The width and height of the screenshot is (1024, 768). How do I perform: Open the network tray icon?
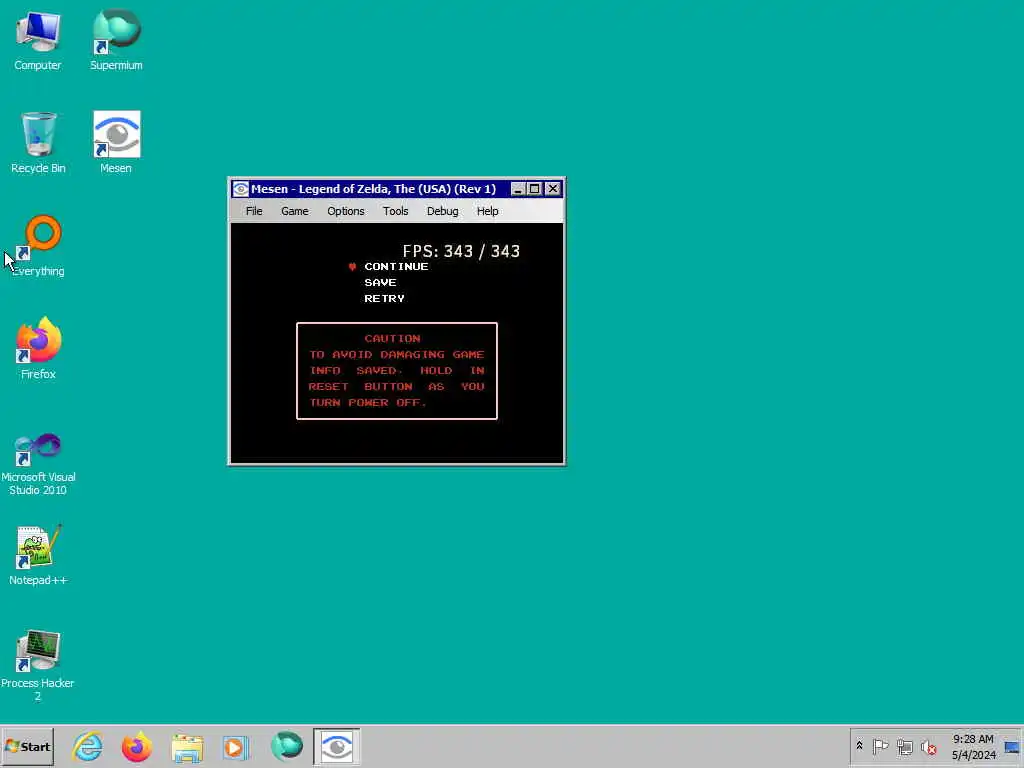click(x=904, y=746)
